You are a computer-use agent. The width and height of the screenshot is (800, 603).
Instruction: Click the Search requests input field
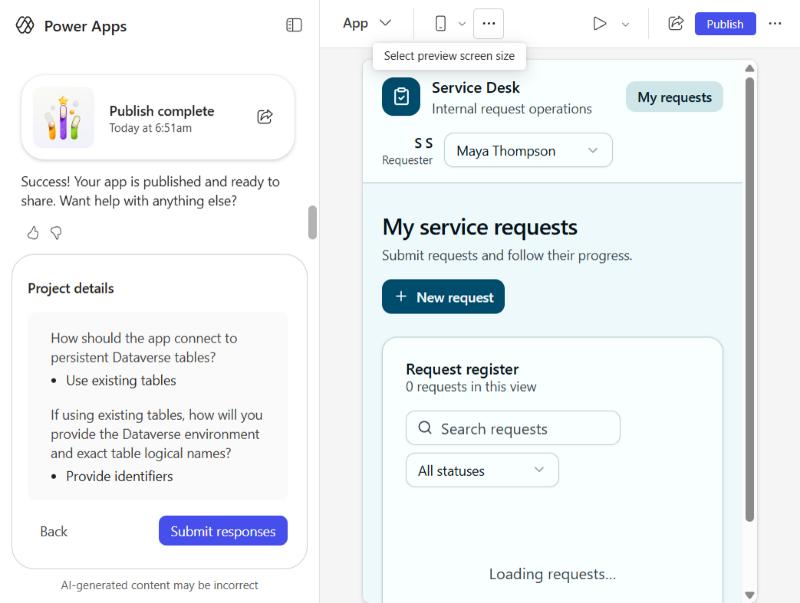[513, 428]
